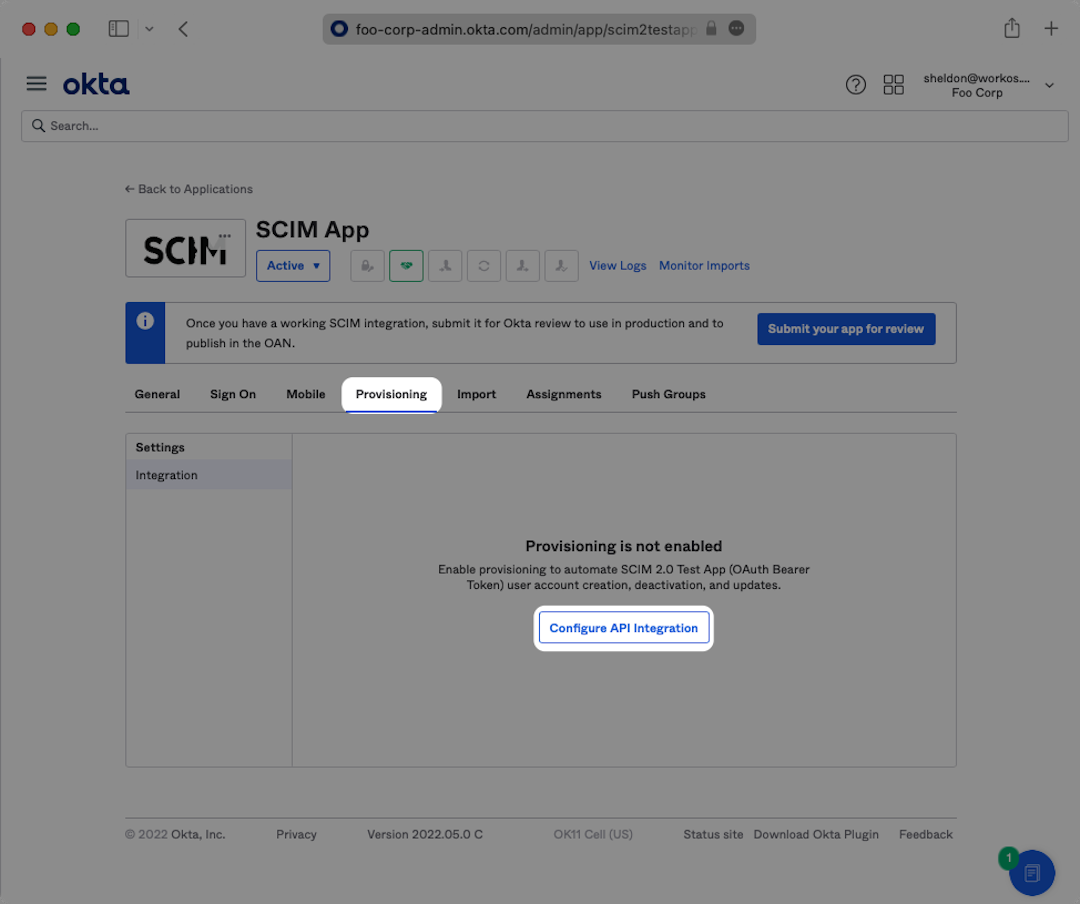This screenshot has height=904, width=1080.
Task: Open the Sign On tab
Action: (233, 394)
